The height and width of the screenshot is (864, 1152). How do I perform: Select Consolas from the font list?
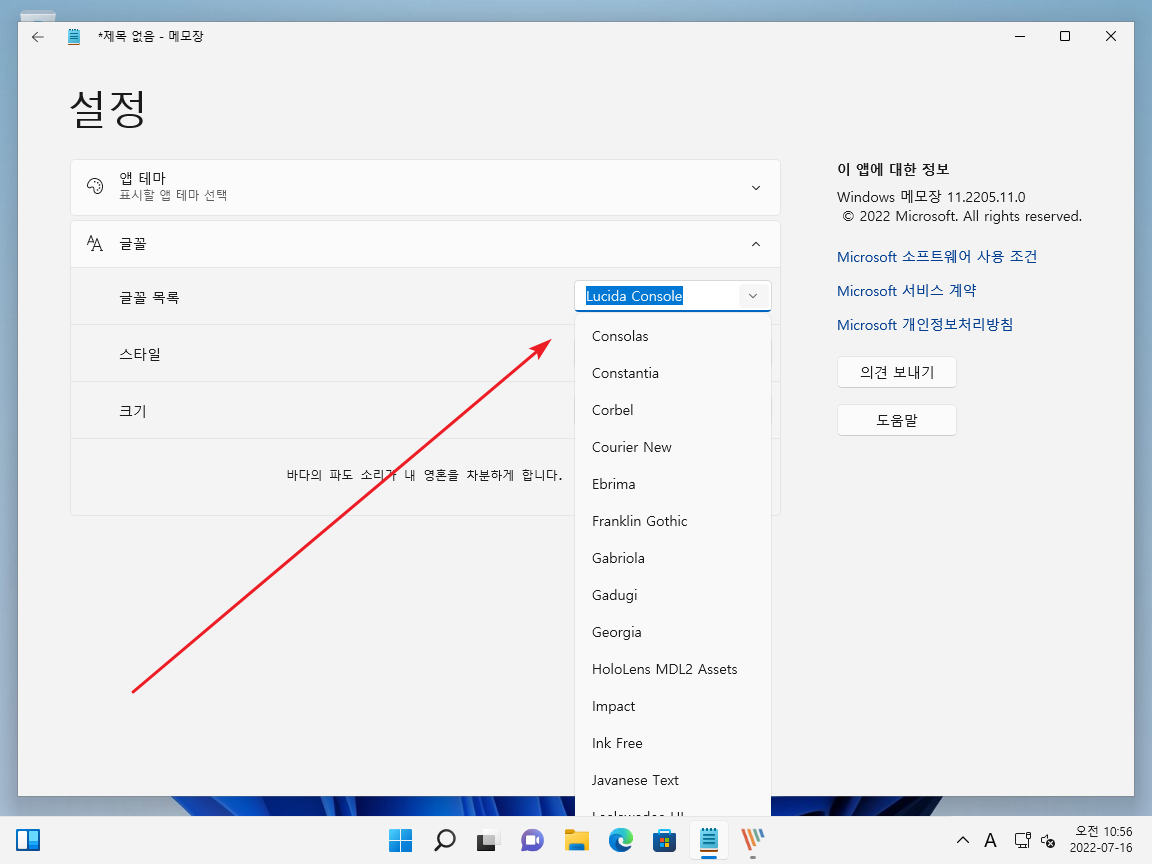point(673,336)
